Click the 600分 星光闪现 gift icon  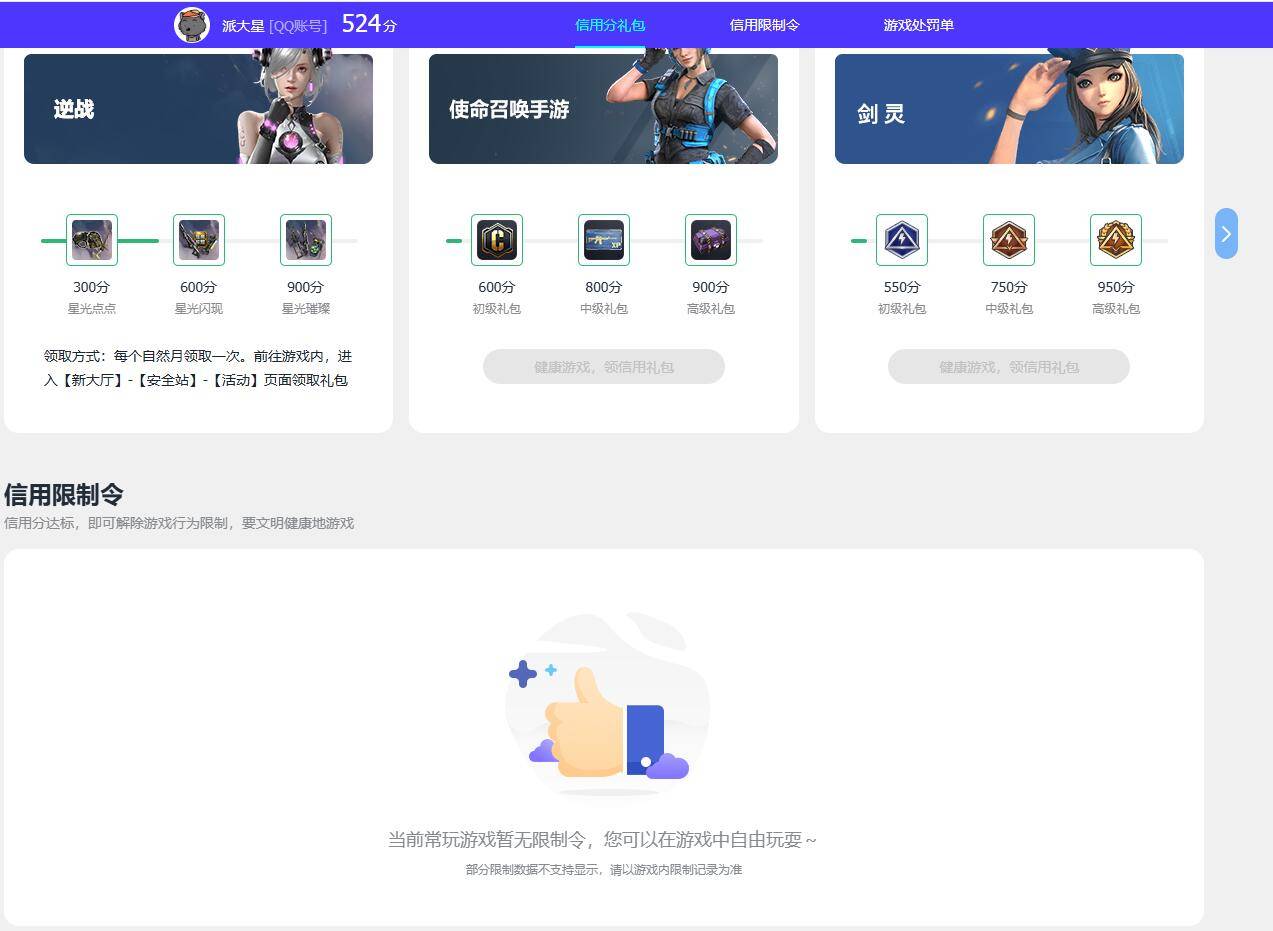[x=198, y=239]
